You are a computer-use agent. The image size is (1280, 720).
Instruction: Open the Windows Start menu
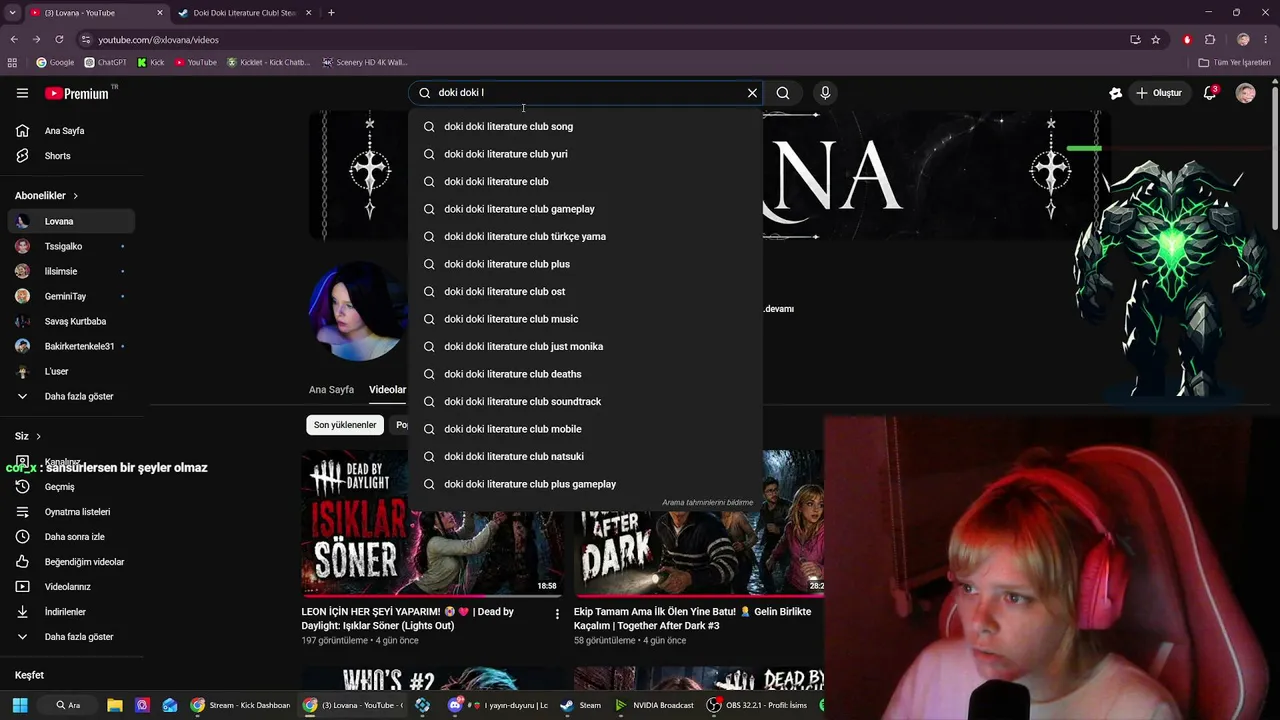(x=20, y=705)
